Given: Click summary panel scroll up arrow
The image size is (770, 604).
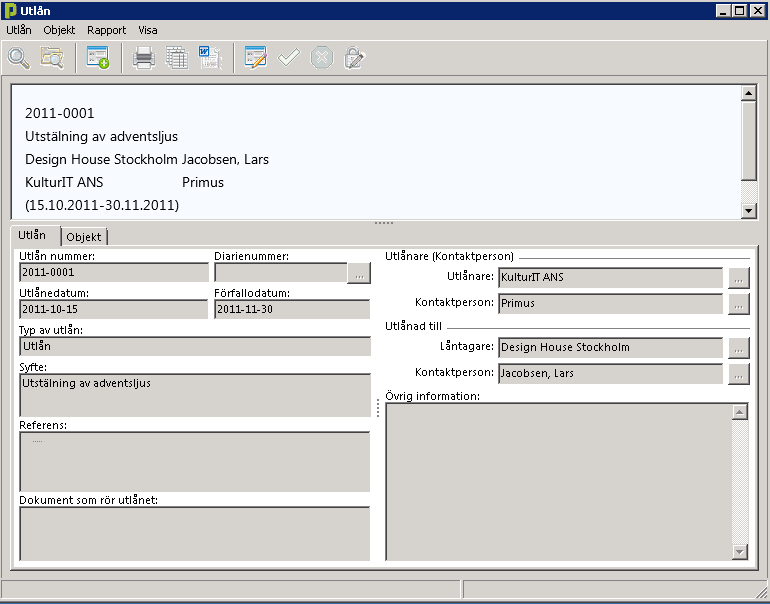Looking at the screenshot, I should pyautogui.click(x=748, y=93).
